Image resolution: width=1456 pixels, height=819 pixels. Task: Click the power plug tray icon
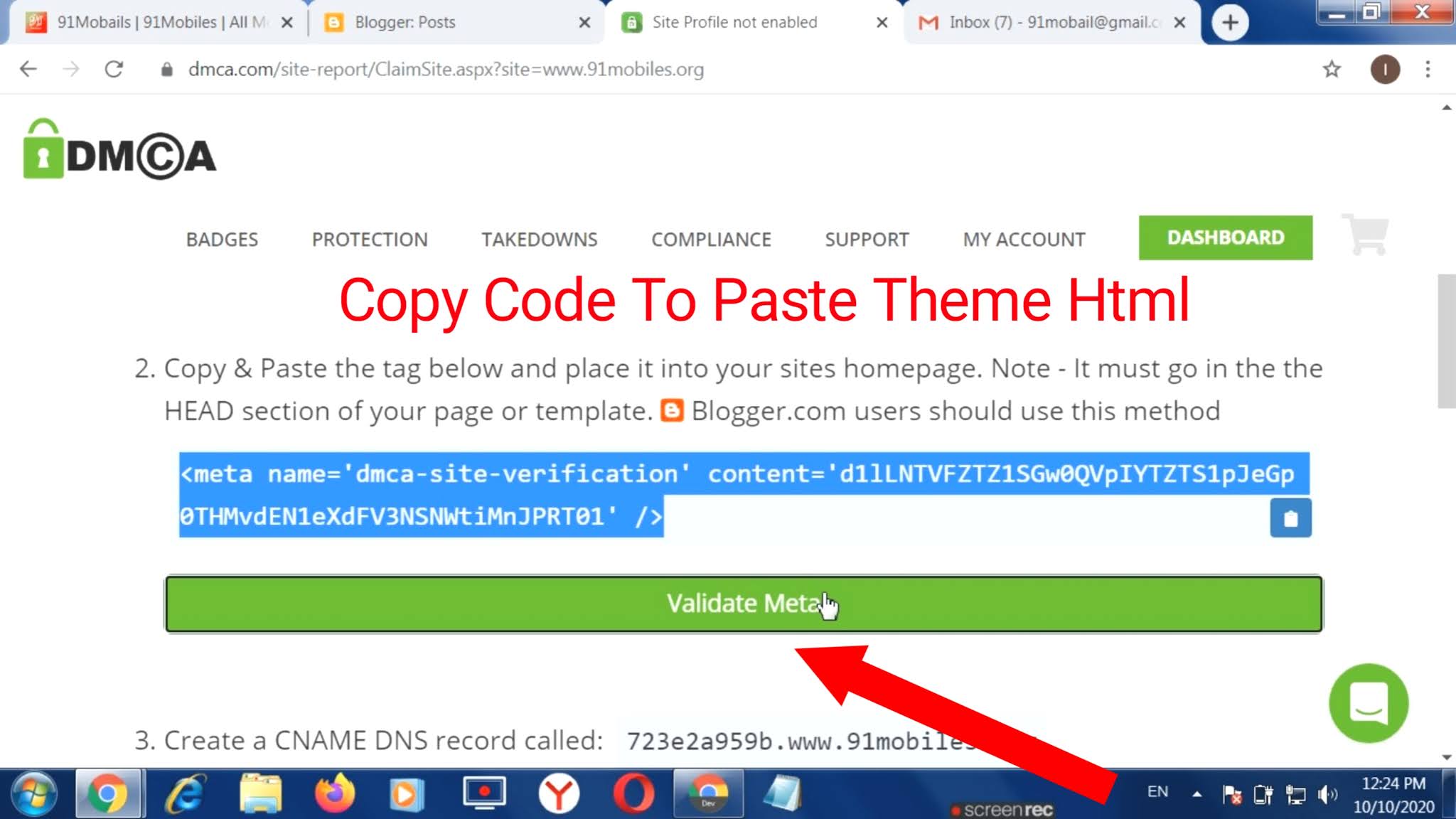pos(1263,794)
